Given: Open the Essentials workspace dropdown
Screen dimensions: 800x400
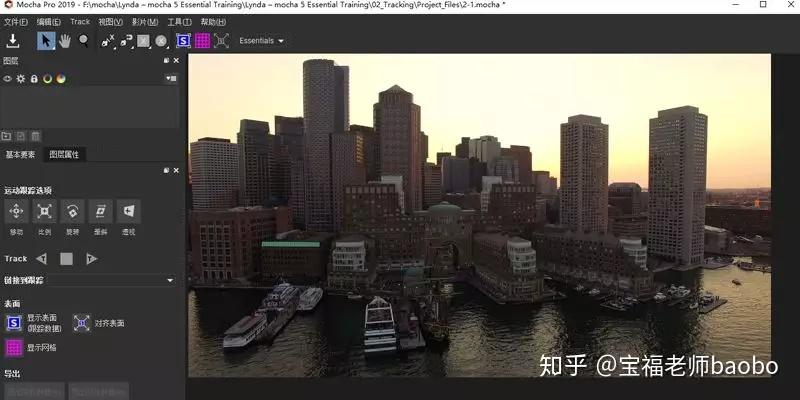Looking at the screenshot, I should point(261,41).
